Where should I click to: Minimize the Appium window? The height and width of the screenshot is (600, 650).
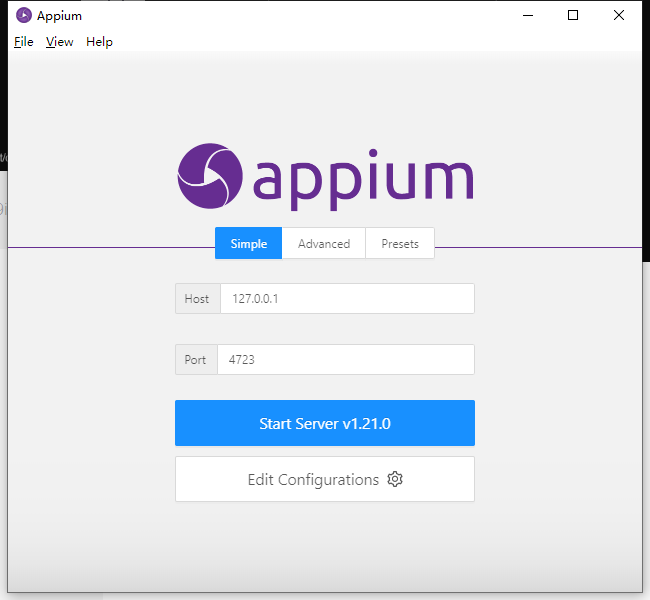tap(528, 15)
